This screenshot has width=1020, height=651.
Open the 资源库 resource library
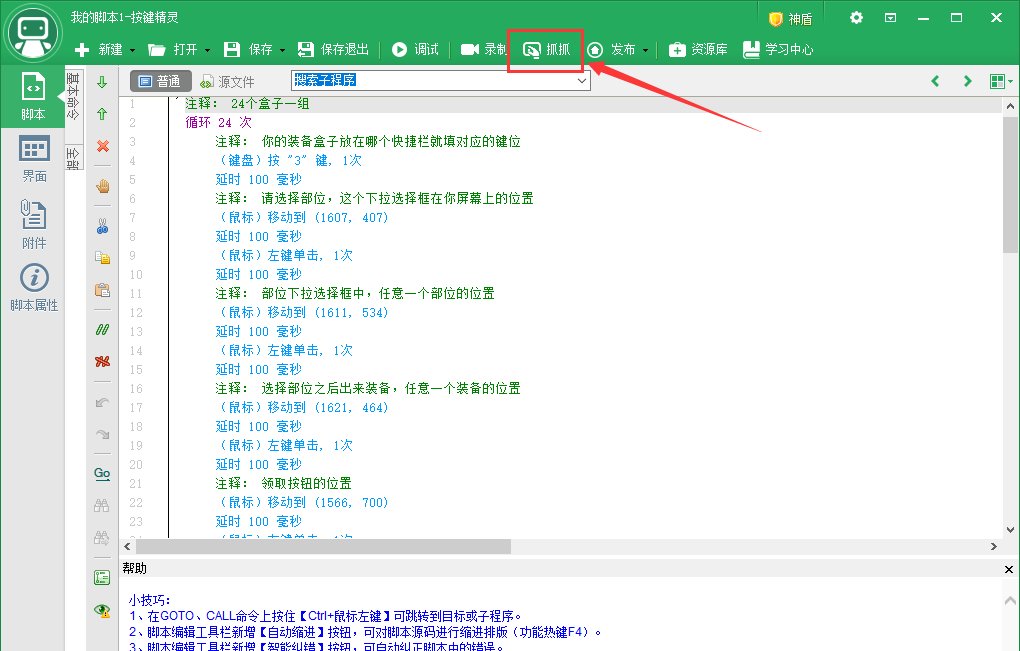(698, 50)
